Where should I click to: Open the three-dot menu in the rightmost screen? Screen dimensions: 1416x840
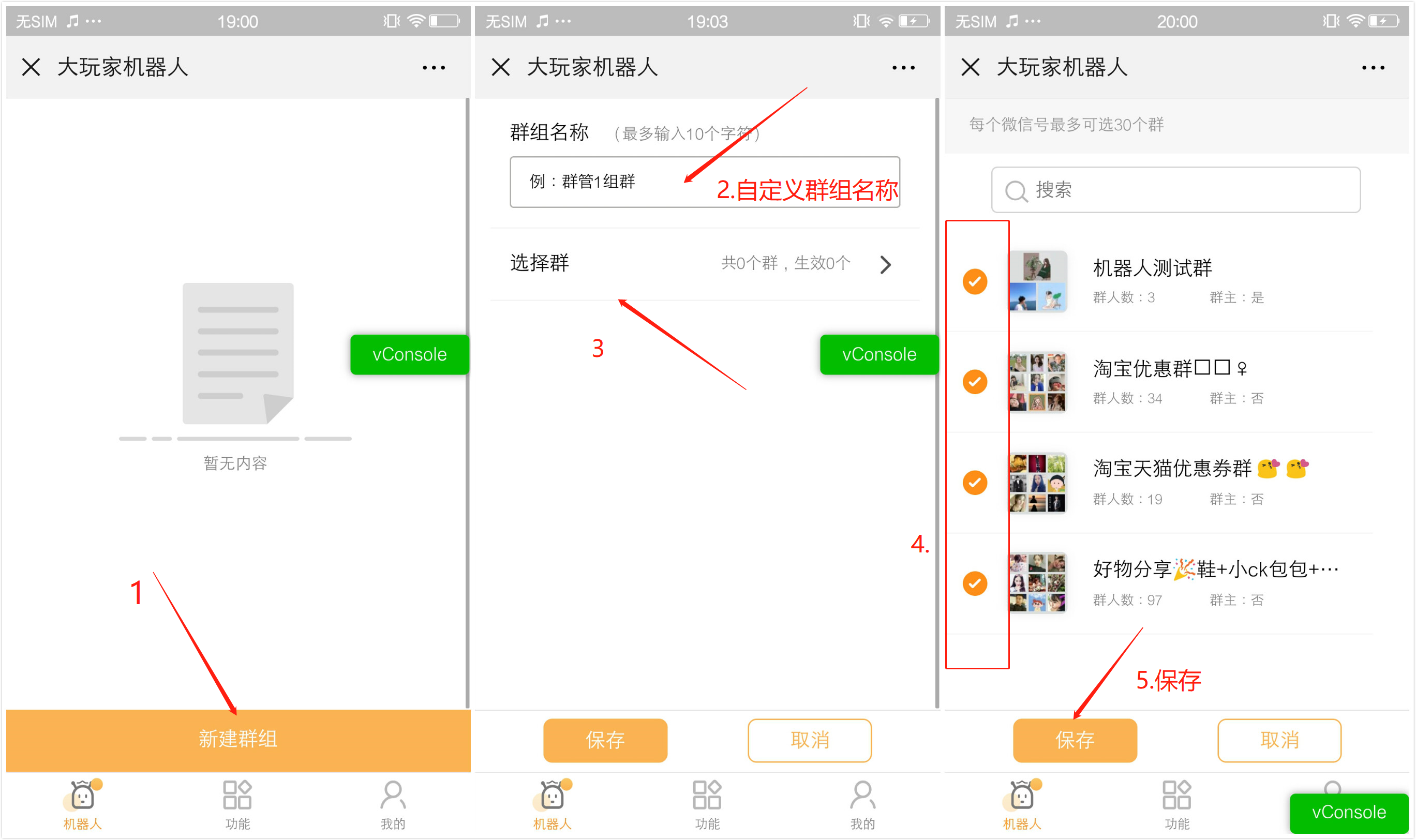[1373, 68]
